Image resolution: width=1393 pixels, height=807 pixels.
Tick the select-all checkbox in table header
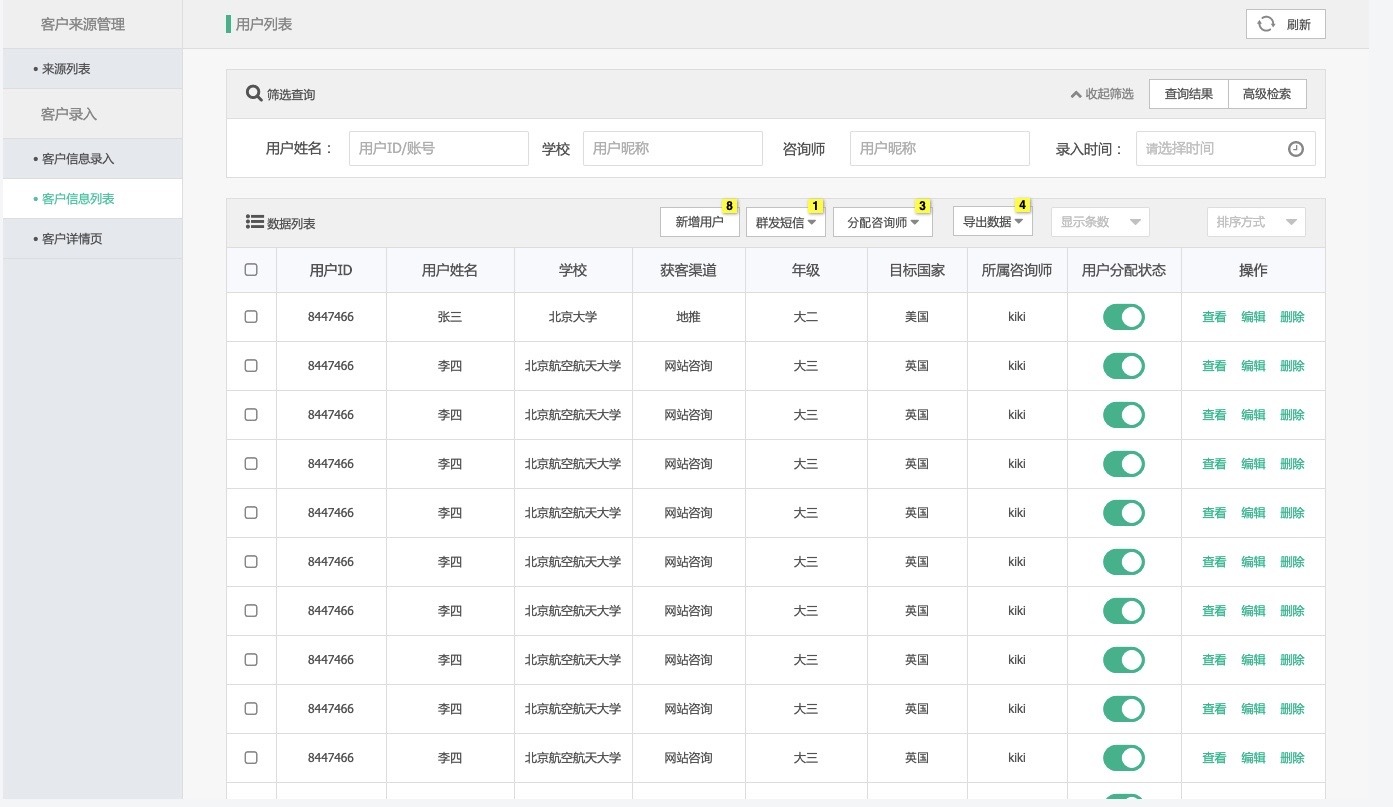251,270
